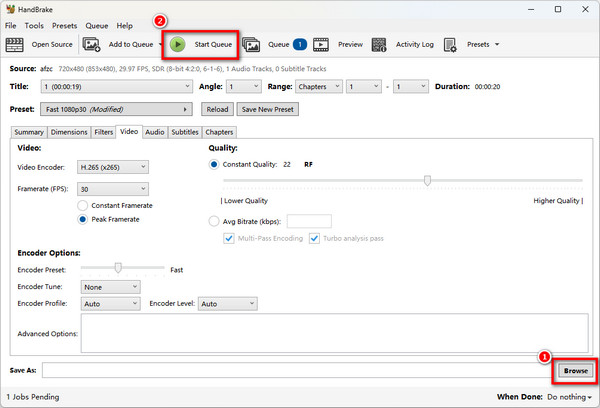Screen dimensions: 600x408
Task: Open the end chapter dropdown
Action: tap(411, 86)
